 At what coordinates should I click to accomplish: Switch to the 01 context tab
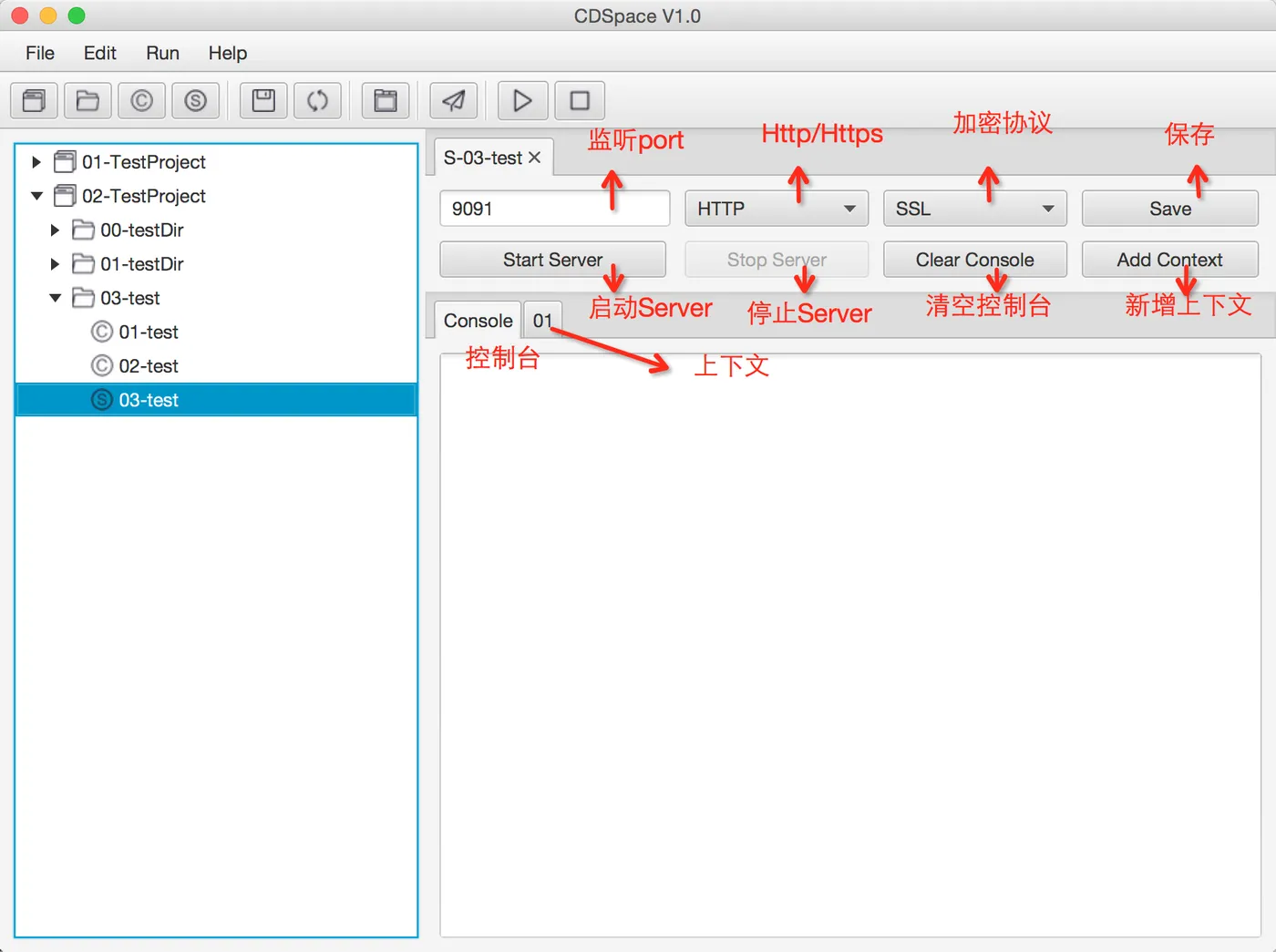pyautogui.click(x=542, y=320)
